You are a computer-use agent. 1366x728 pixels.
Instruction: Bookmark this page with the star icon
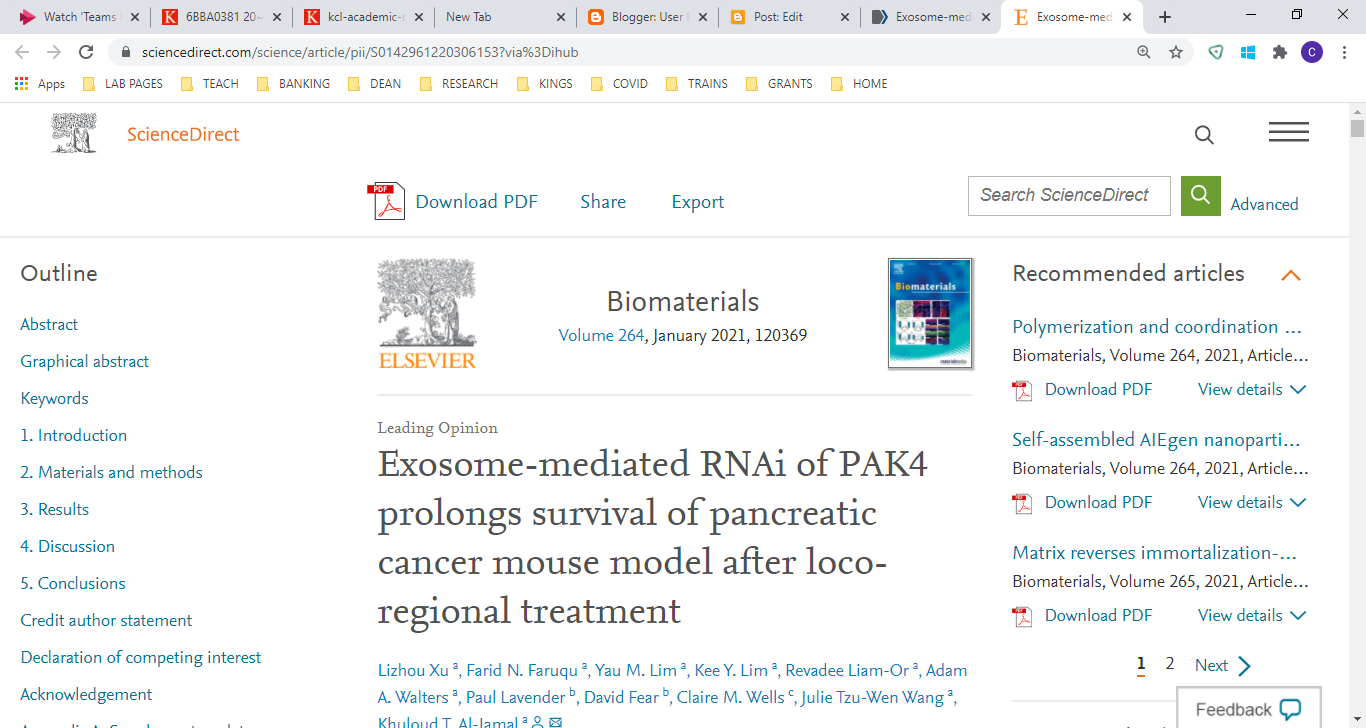tap(1176, 52)
